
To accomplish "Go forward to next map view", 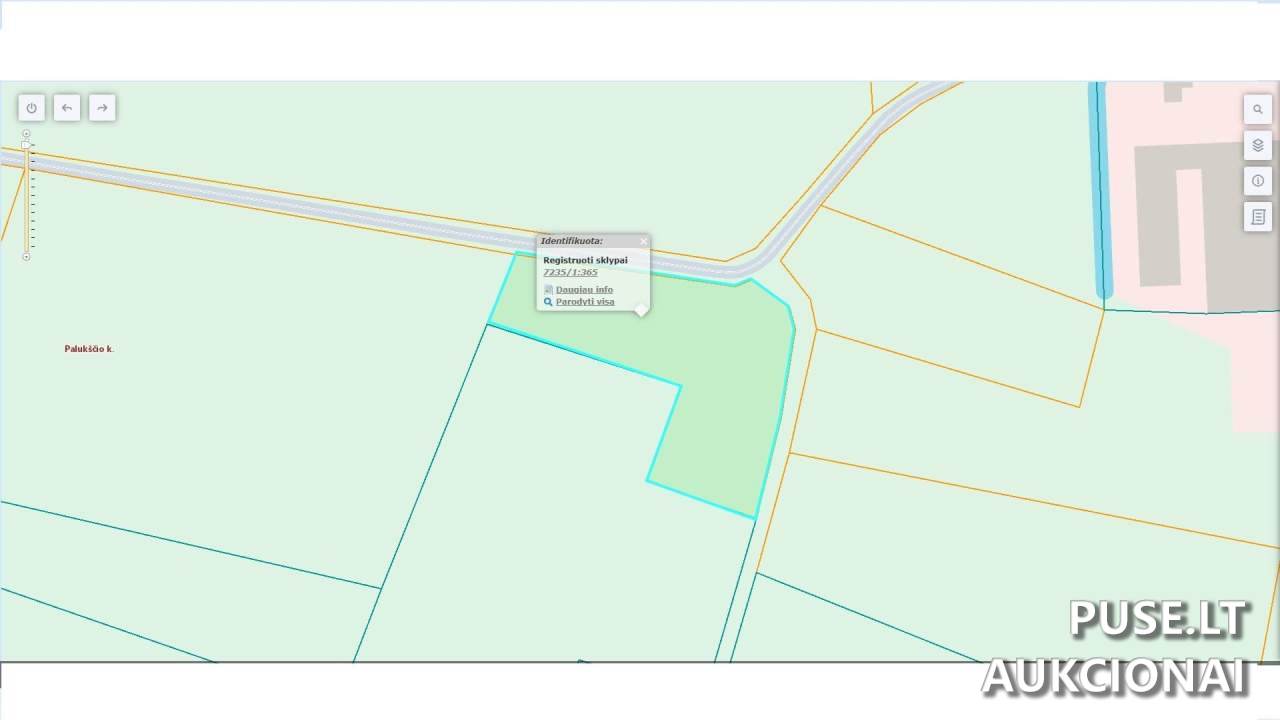I will click(102, 108).
